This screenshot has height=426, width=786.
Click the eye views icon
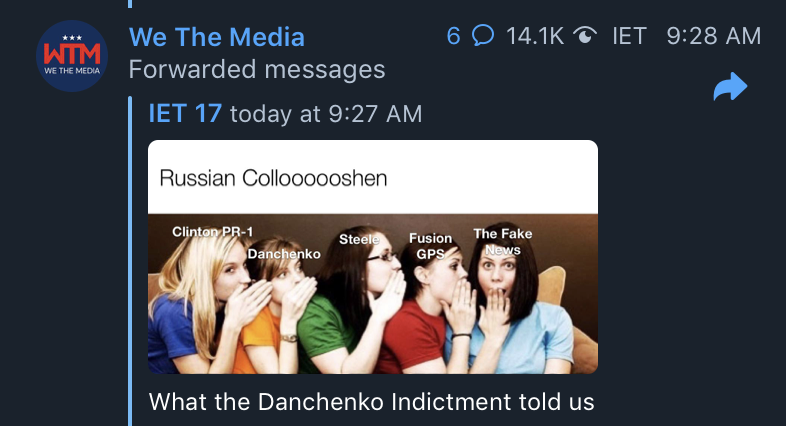pos(584,36)
